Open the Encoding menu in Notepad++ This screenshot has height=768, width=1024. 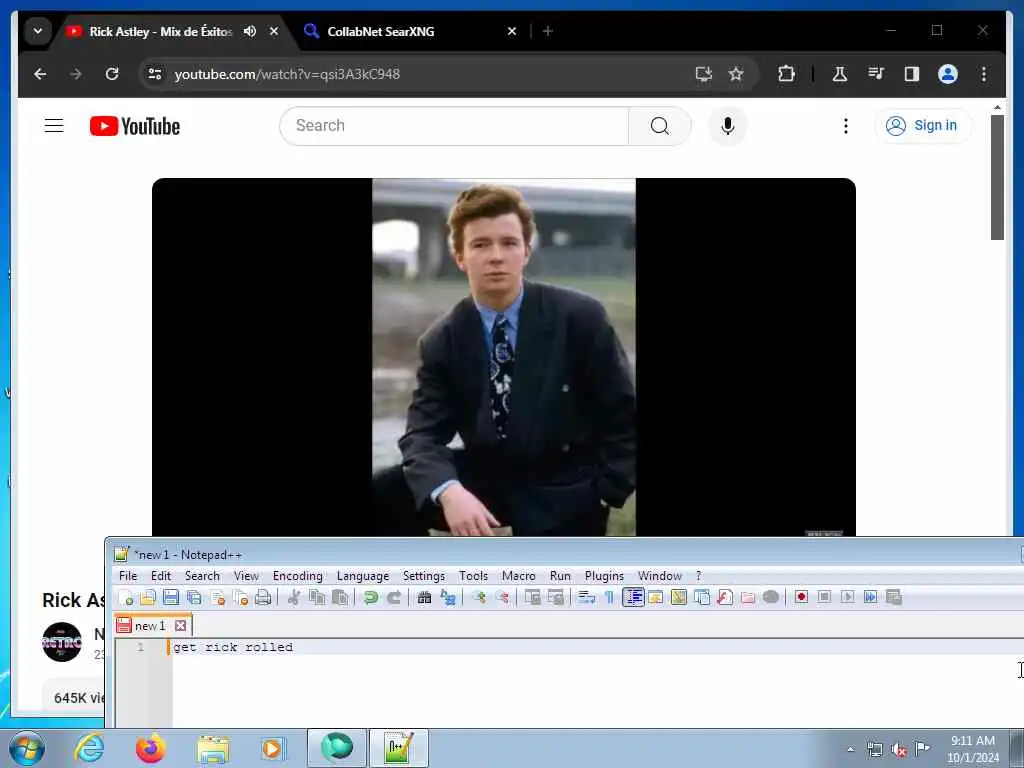pyautogui.click(x=298, y=575)
